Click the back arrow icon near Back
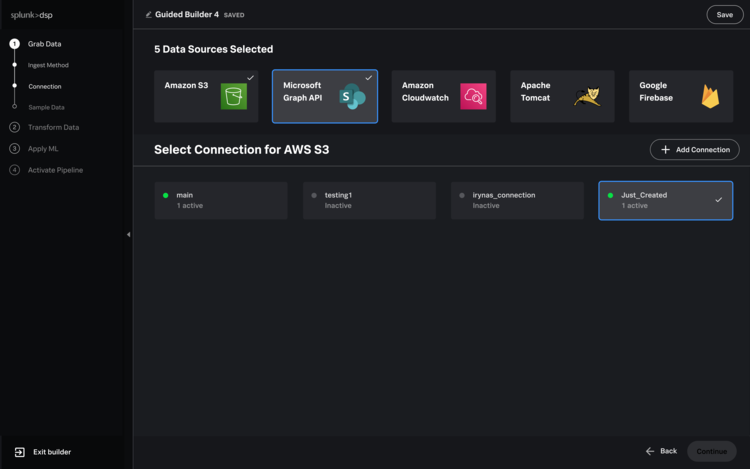 click(x=650, y=451)
